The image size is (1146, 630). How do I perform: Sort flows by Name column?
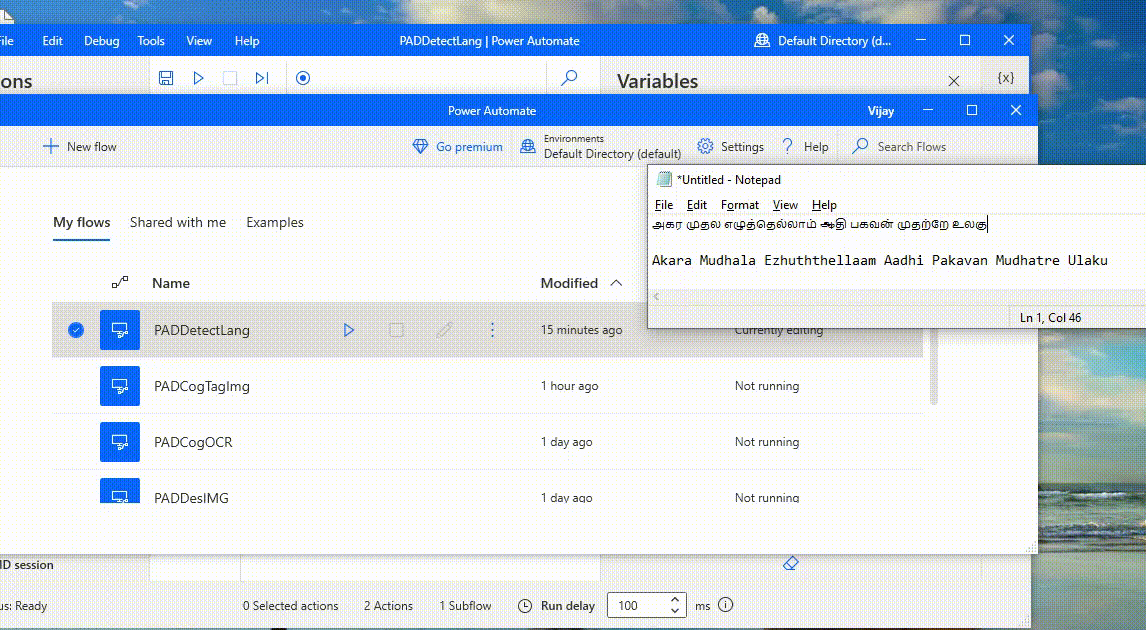click(x=171, y=283)
